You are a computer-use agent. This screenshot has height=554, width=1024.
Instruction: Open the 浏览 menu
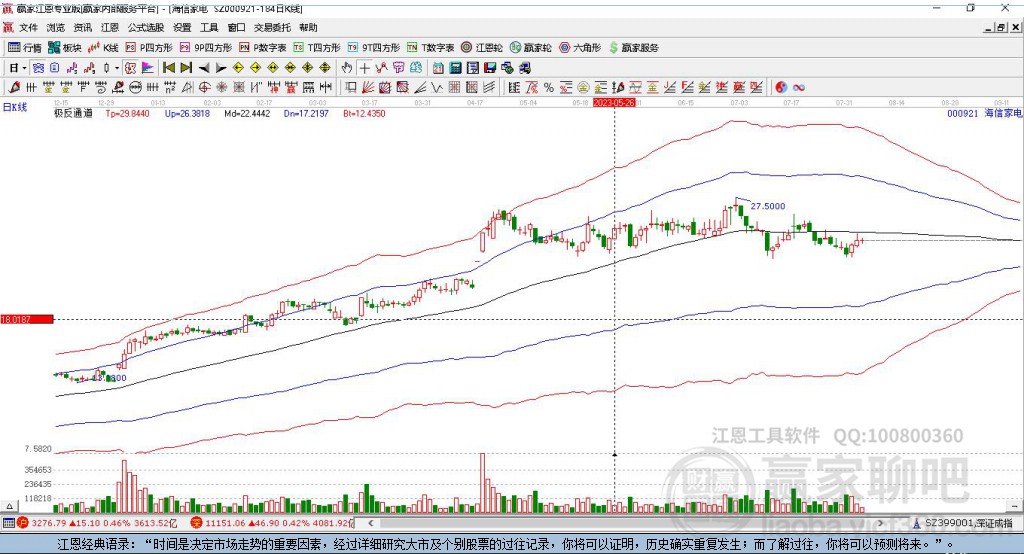56,27
